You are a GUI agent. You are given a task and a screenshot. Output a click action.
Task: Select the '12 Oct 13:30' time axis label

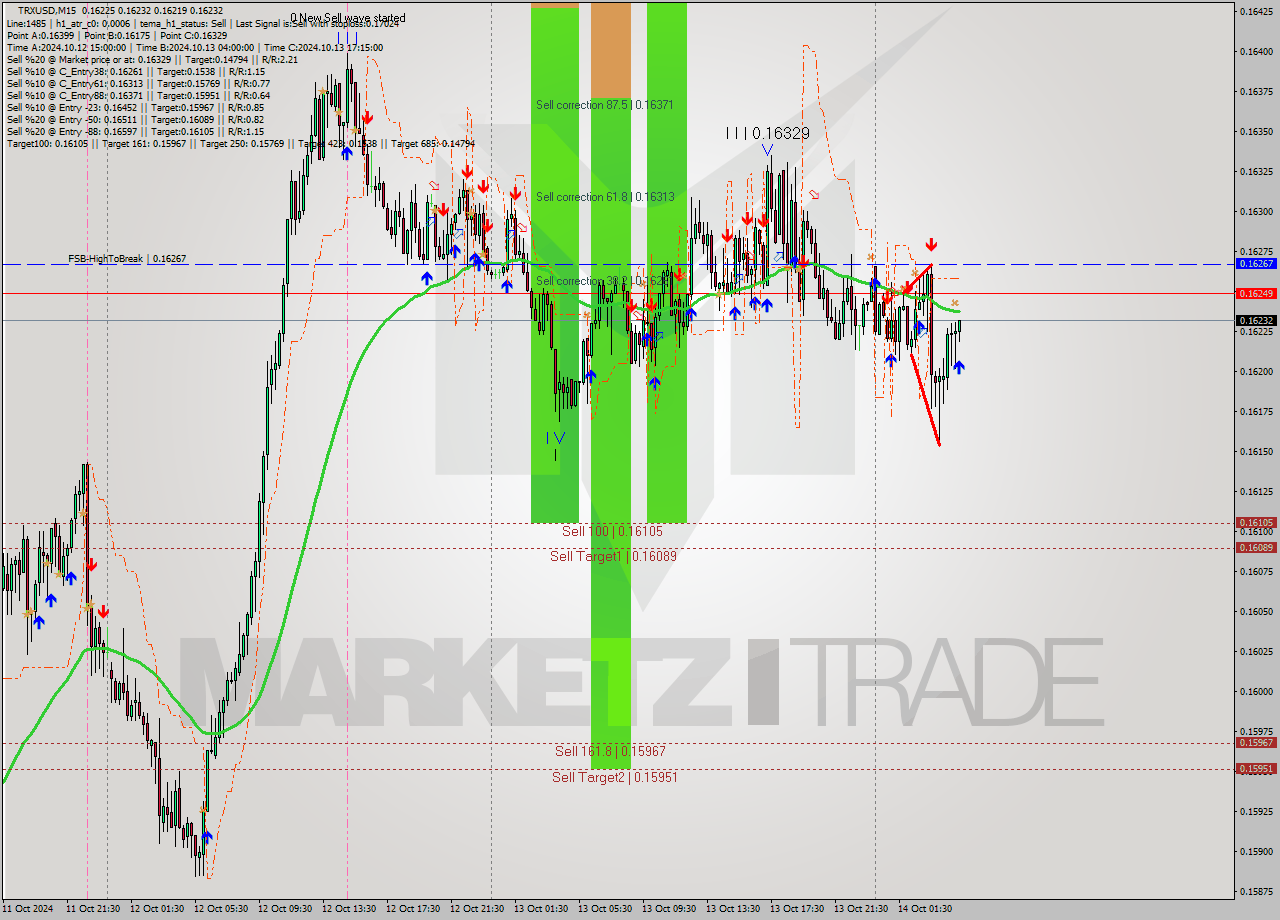coord(349,909)
